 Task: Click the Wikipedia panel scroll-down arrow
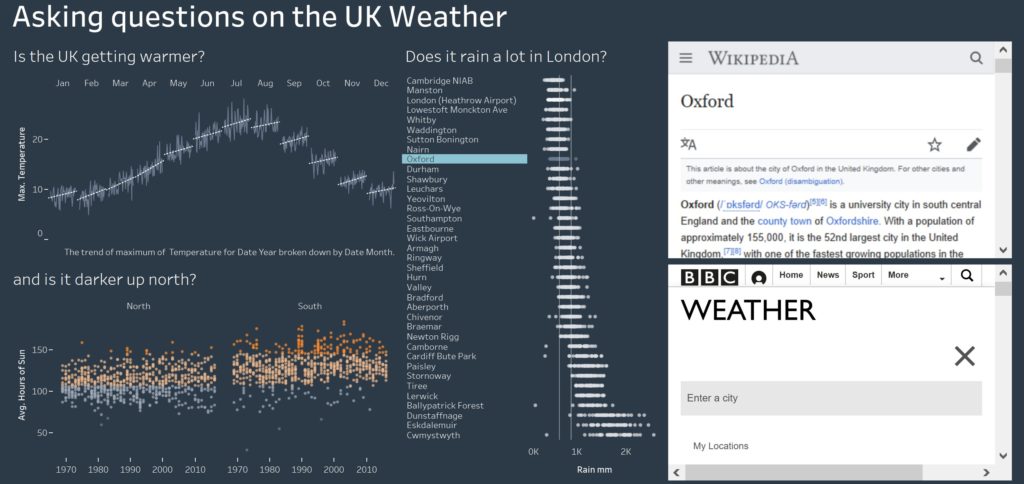1003,250
